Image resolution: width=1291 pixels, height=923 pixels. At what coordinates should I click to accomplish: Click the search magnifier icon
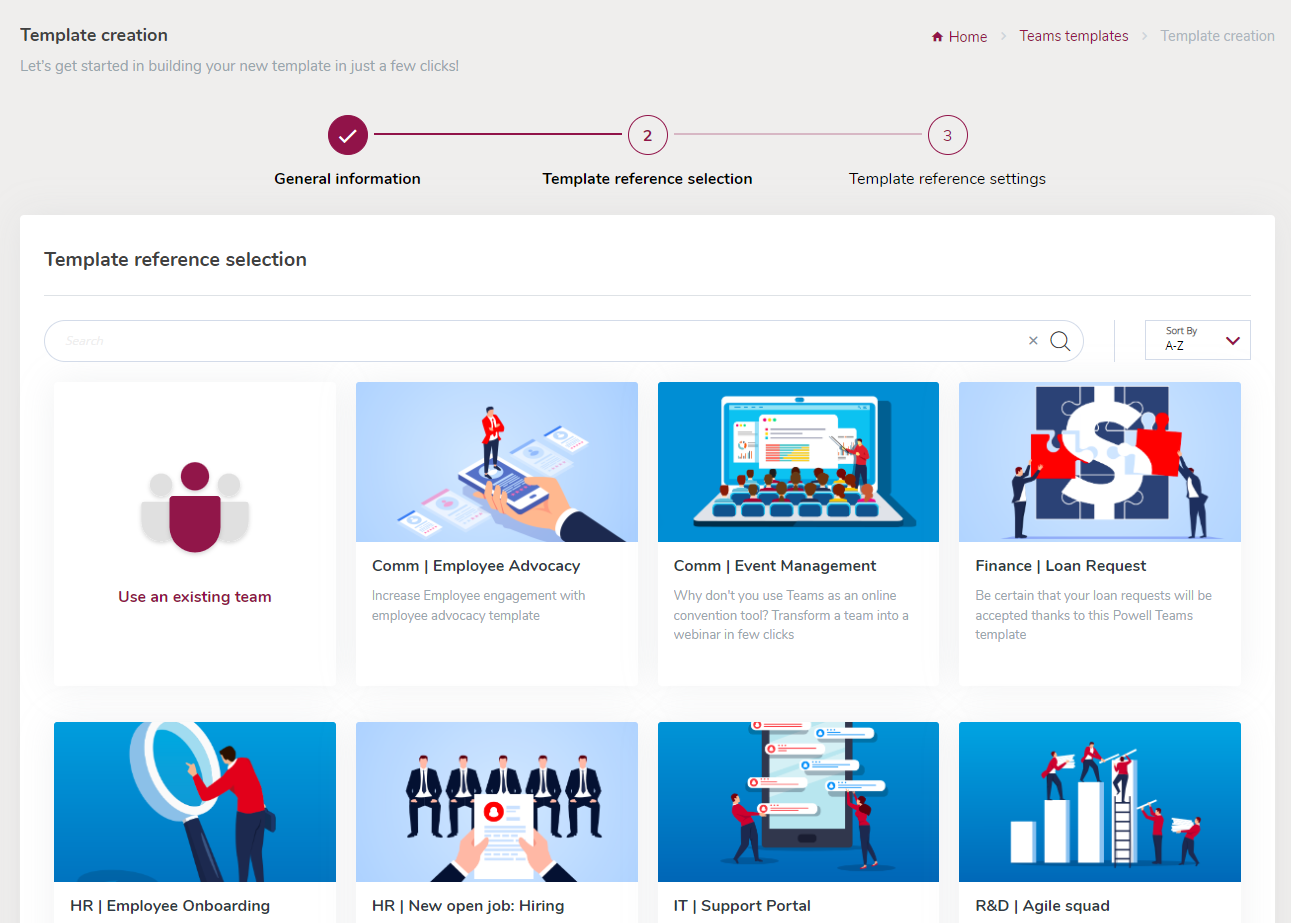coord(1060,341)
